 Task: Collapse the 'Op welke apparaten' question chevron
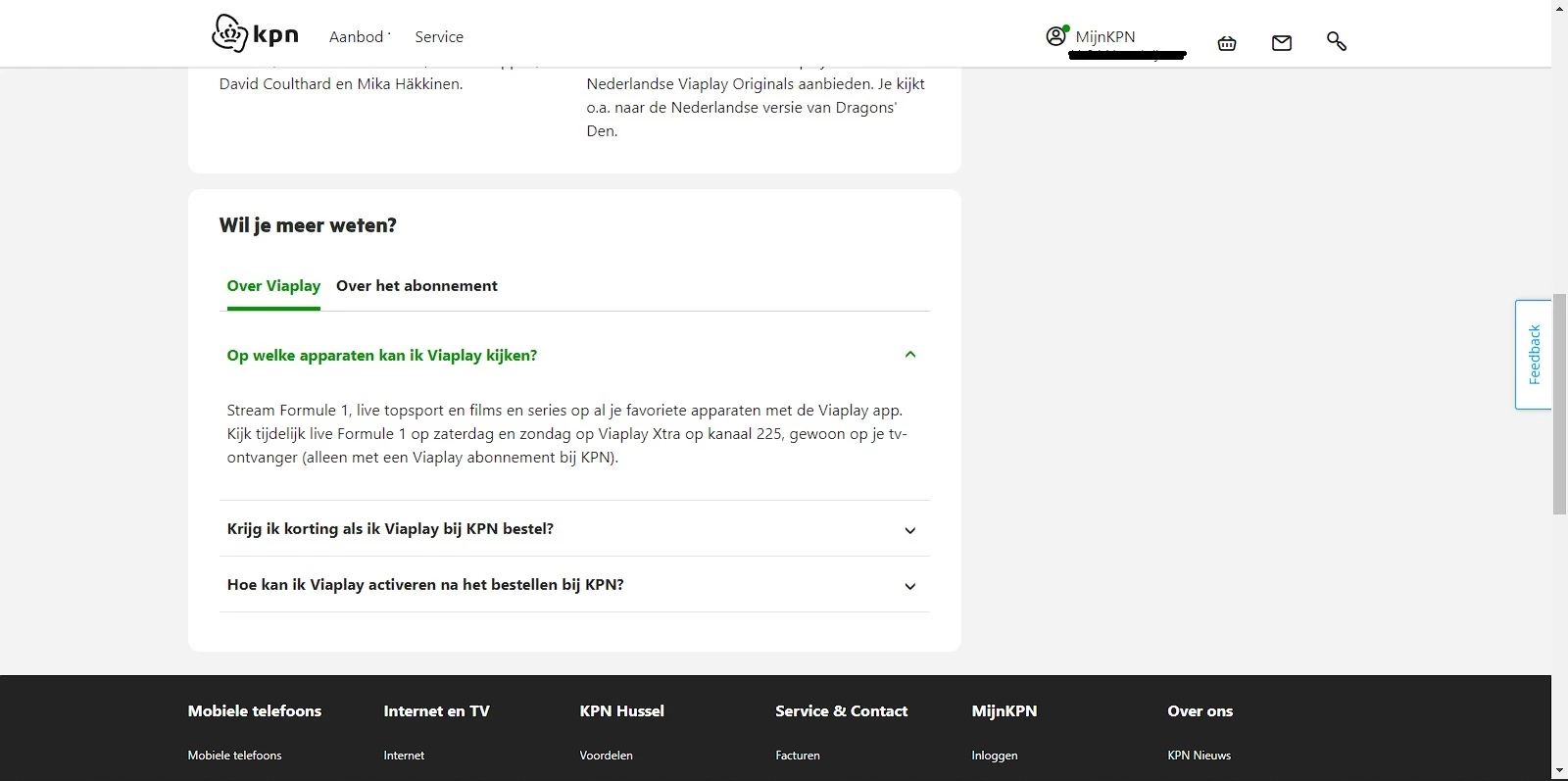910,355
